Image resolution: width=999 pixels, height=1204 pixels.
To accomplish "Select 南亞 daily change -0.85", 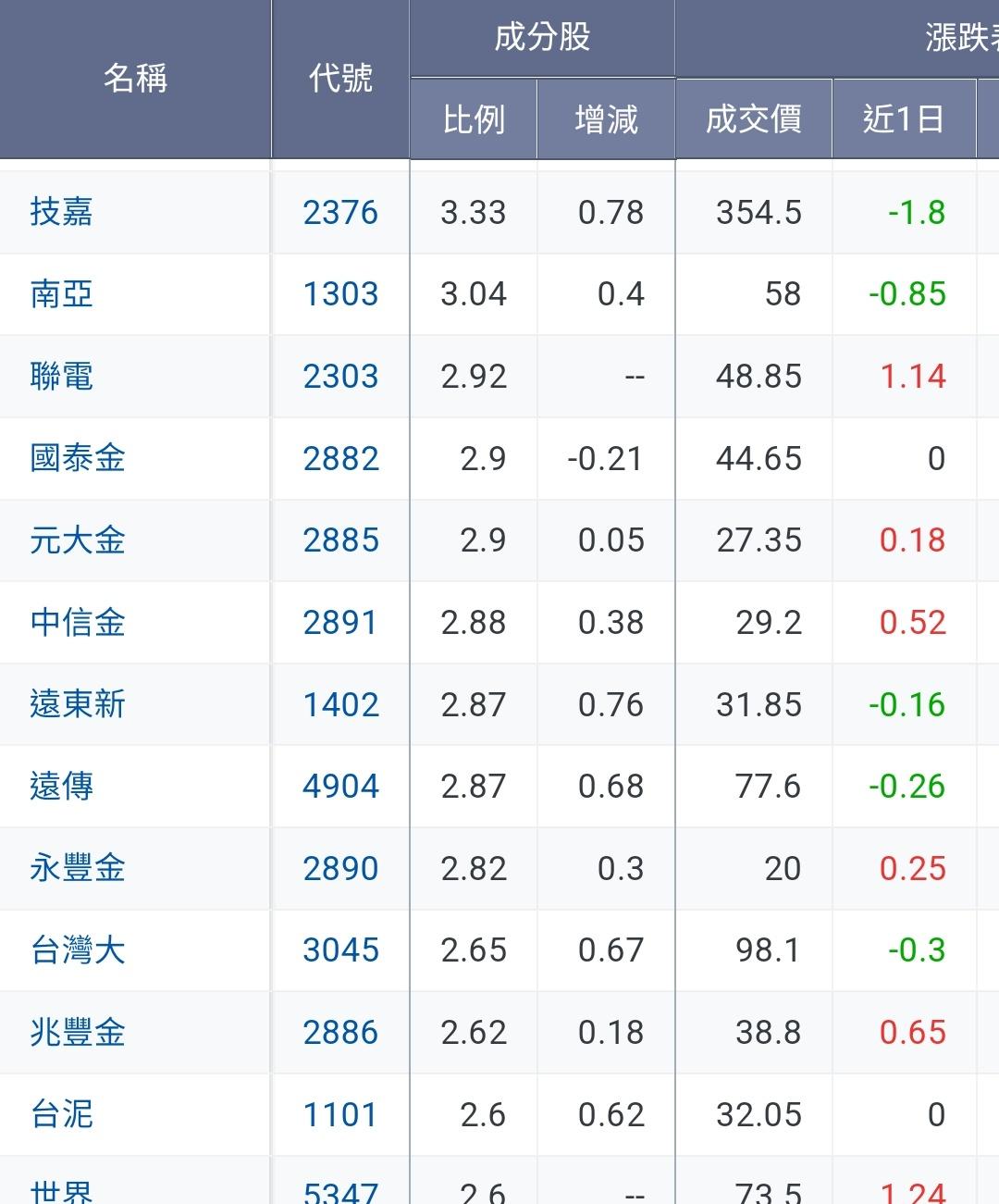I will point(907,294).
